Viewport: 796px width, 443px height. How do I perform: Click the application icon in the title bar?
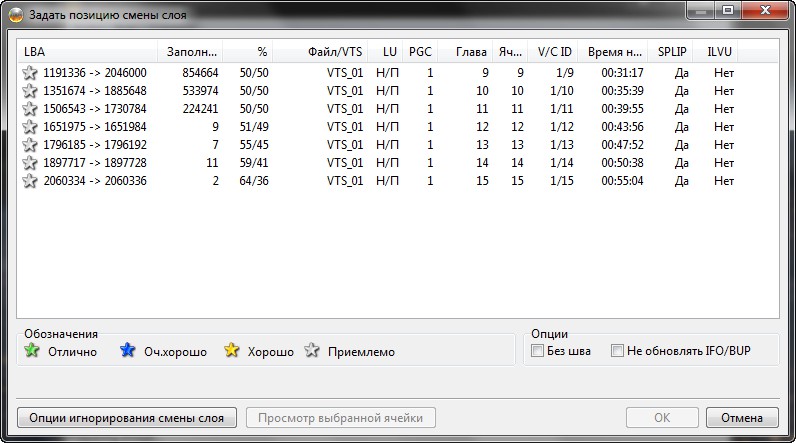tap(16, 15)
